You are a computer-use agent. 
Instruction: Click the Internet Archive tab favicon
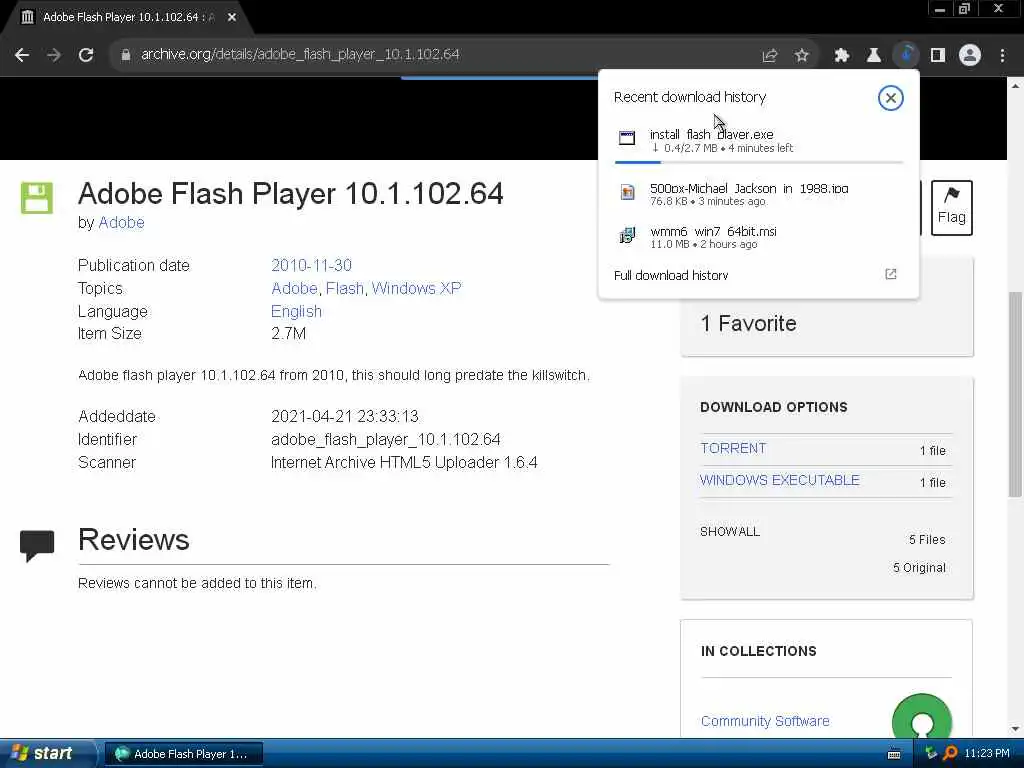click(27, 17)
